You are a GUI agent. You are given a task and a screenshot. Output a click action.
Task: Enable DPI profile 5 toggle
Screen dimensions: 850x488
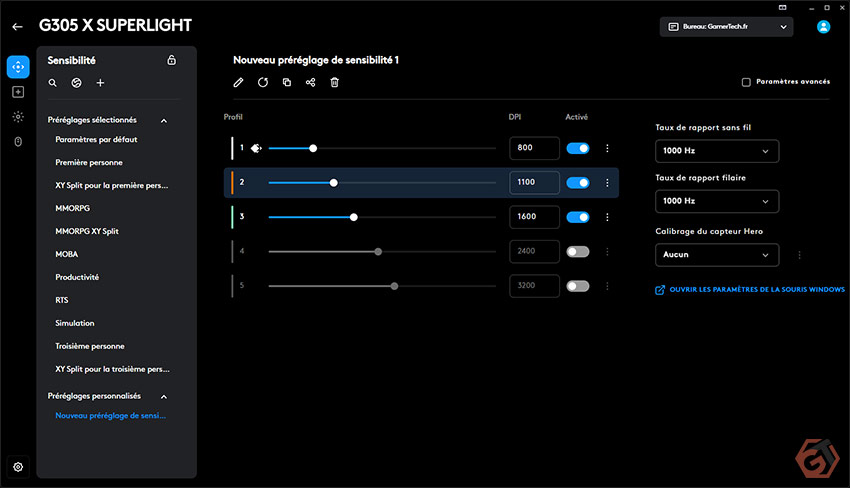click(578, 286)
